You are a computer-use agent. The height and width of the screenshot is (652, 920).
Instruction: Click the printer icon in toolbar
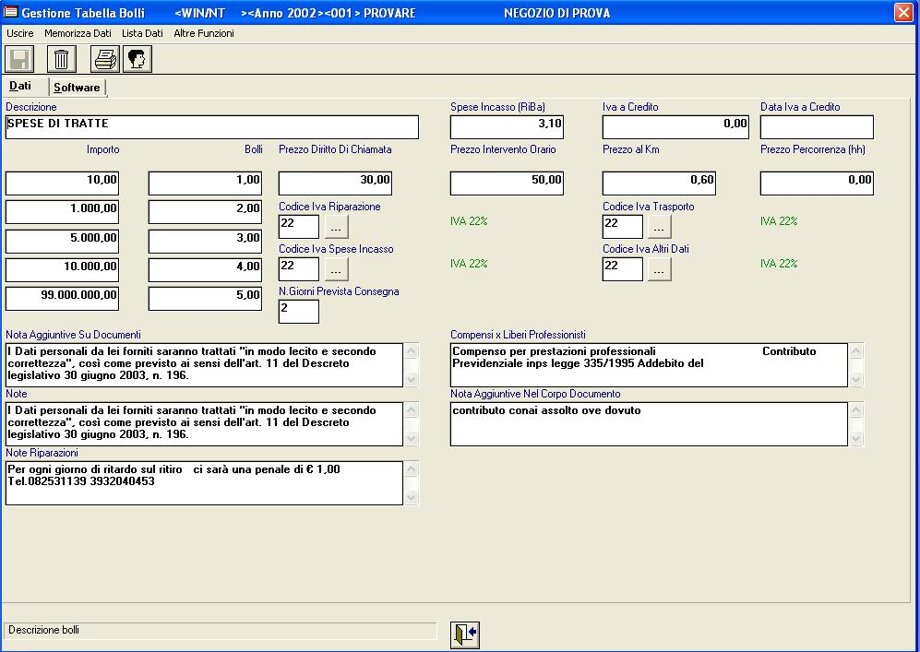coord(105,59)
